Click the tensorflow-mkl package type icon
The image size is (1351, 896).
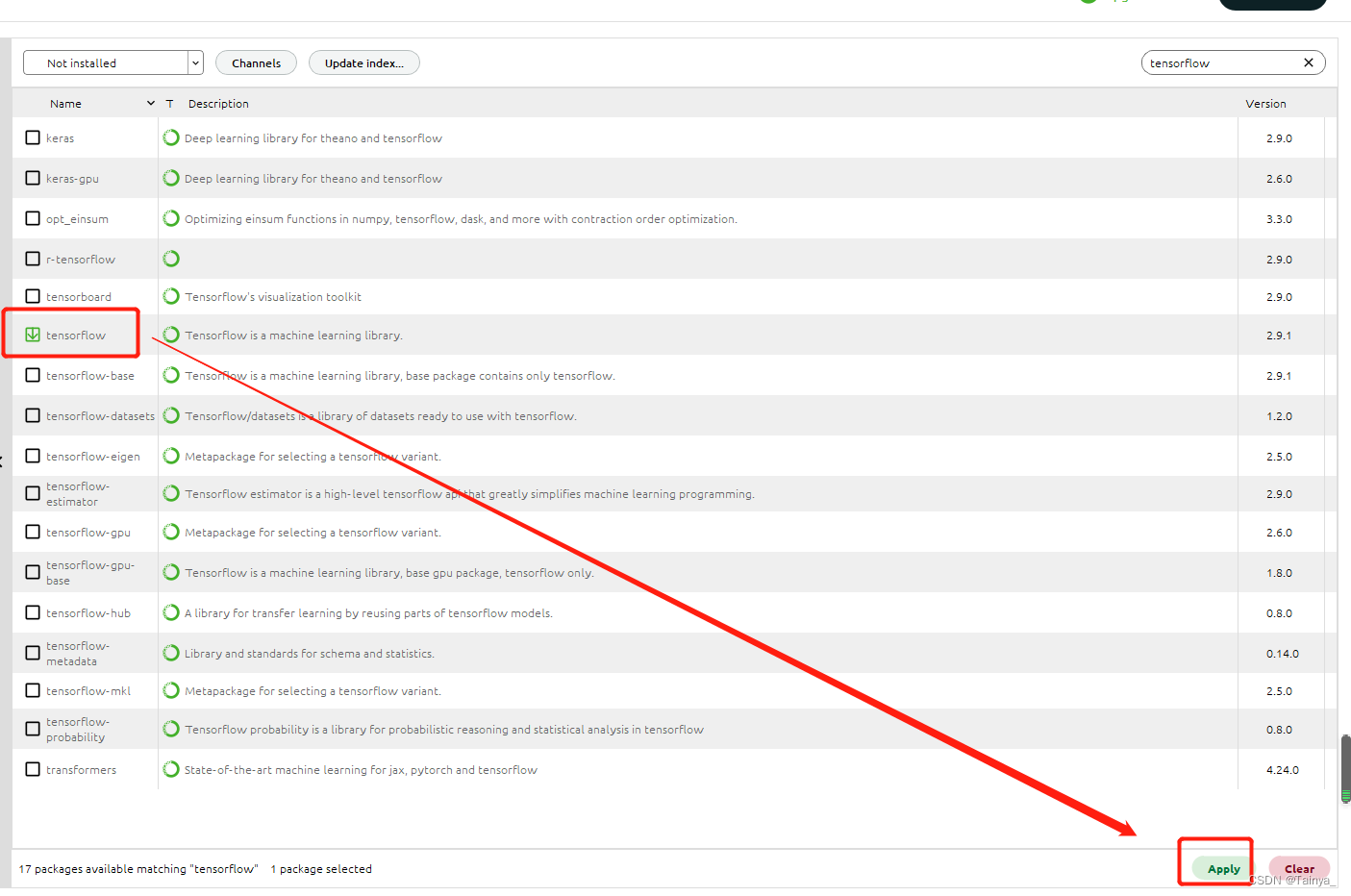pos(171,690)
